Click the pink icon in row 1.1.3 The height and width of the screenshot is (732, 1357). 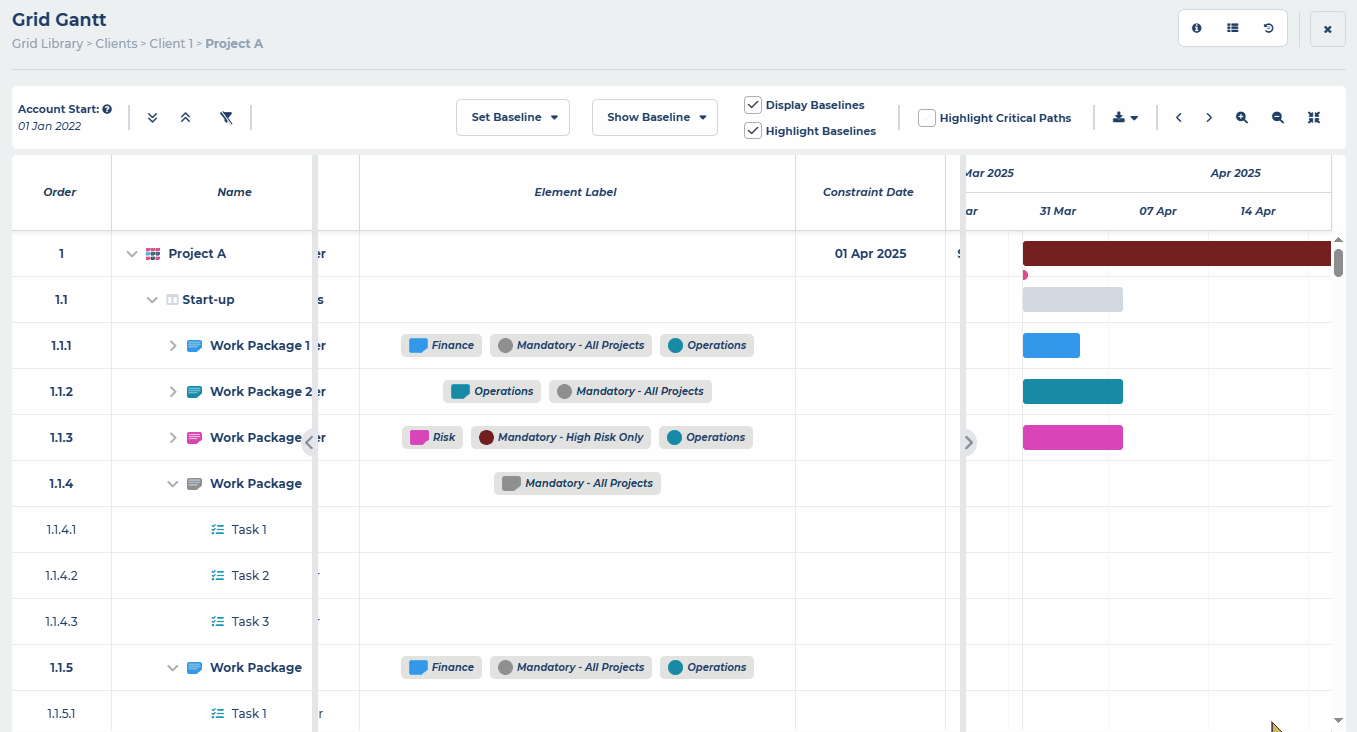tap(195, 438)
